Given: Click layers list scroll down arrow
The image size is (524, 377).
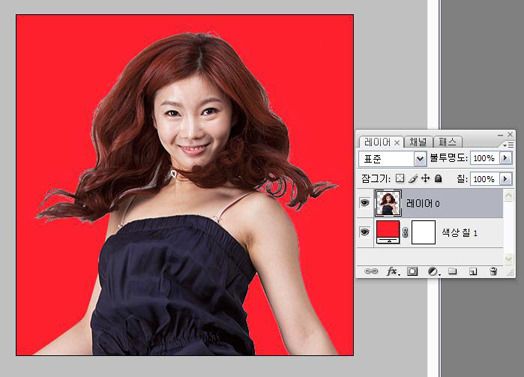Looking at the screenshot, I should [508, 259].
